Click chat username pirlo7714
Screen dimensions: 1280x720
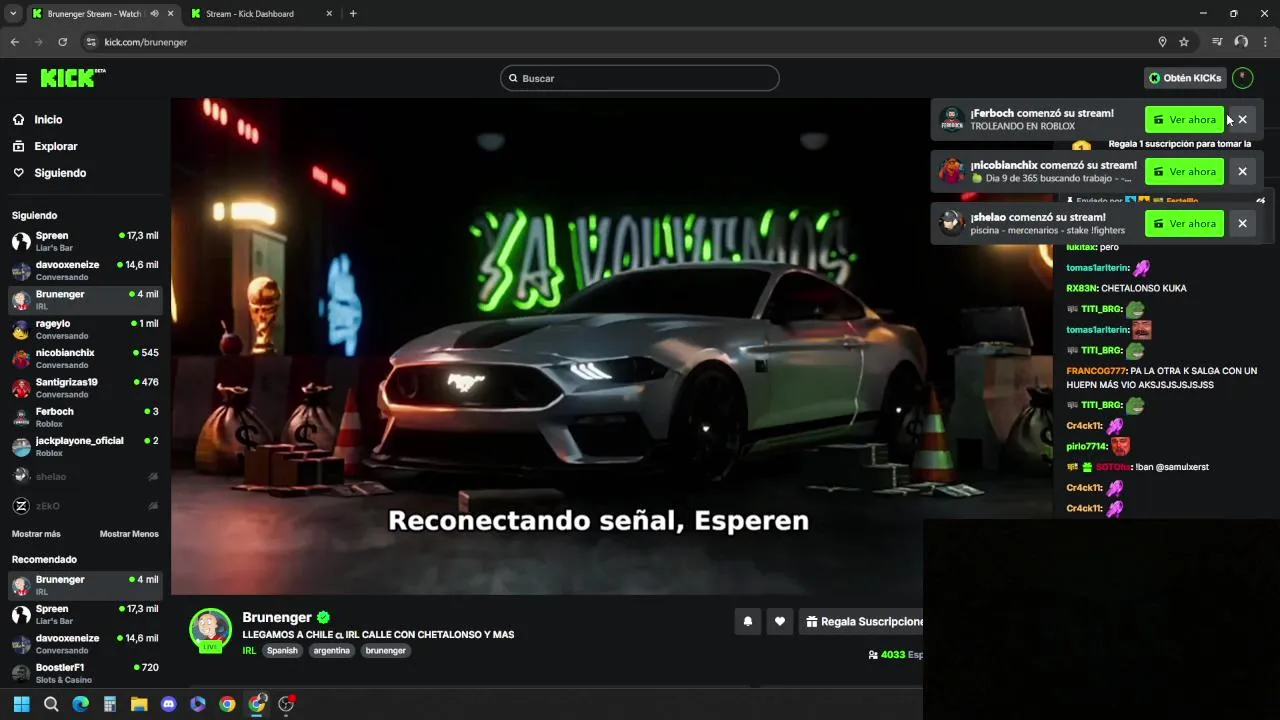(x=1086, y=446)
